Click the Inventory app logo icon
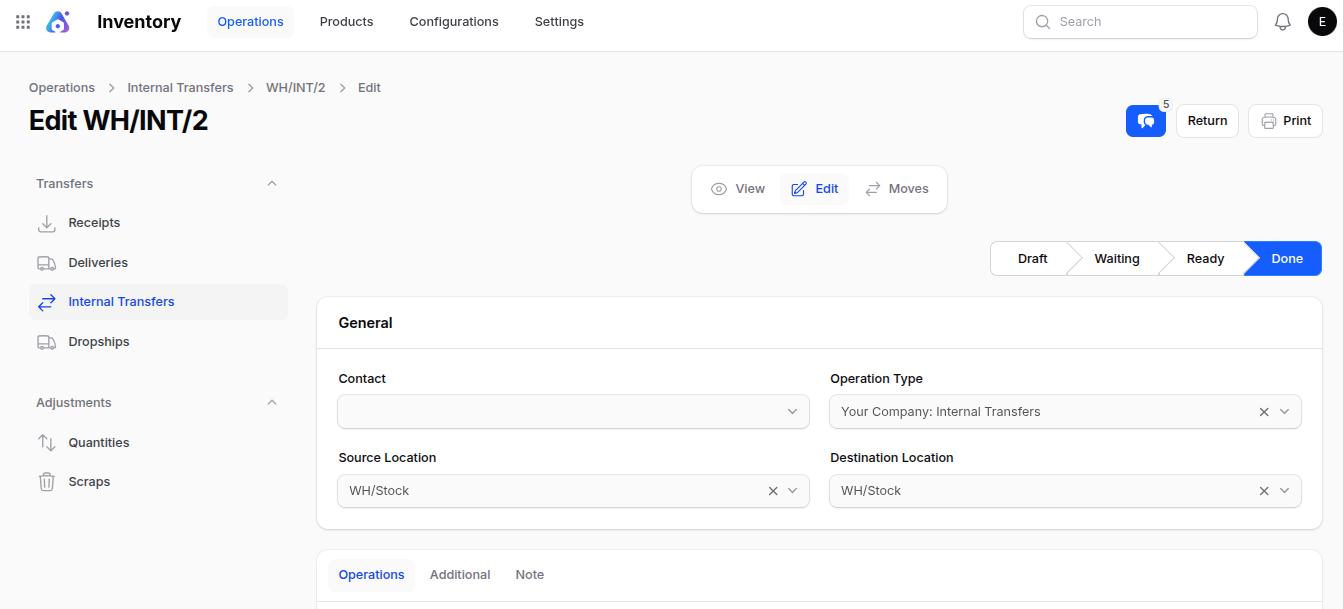Image resolution: width=1343 pixels, height=609 pixels. coord(58,22)
